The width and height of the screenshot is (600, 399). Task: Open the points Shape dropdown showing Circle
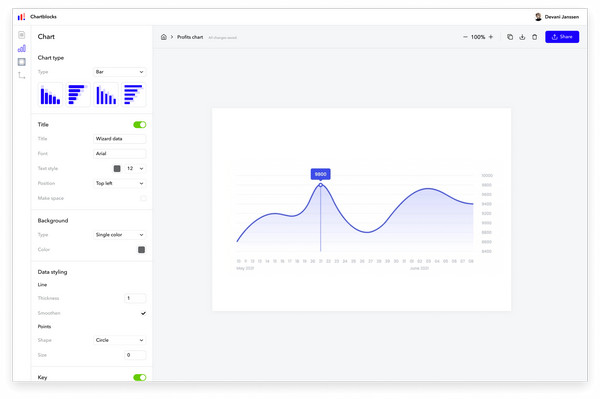point(119,340)
